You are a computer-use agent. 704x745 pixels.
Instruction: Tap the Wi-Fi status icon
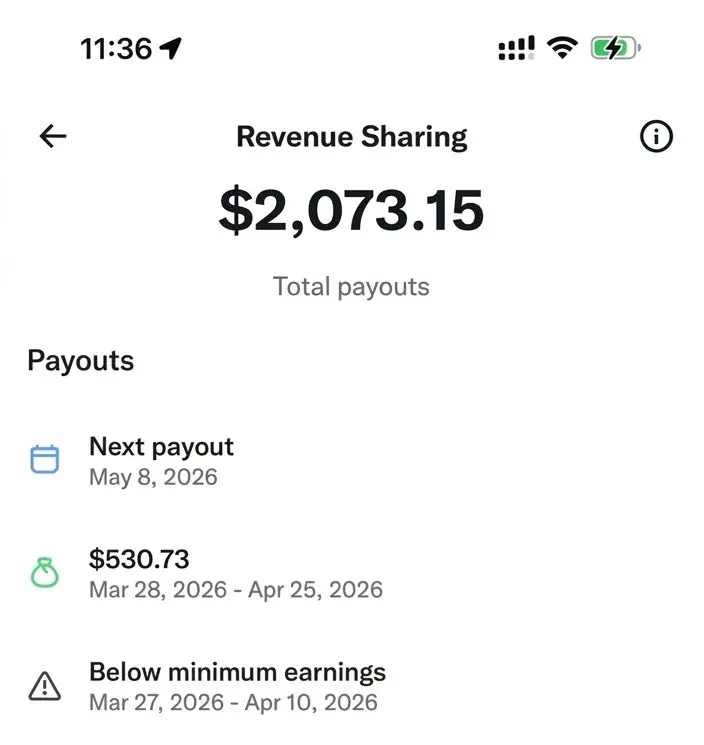tap(564, 48)
